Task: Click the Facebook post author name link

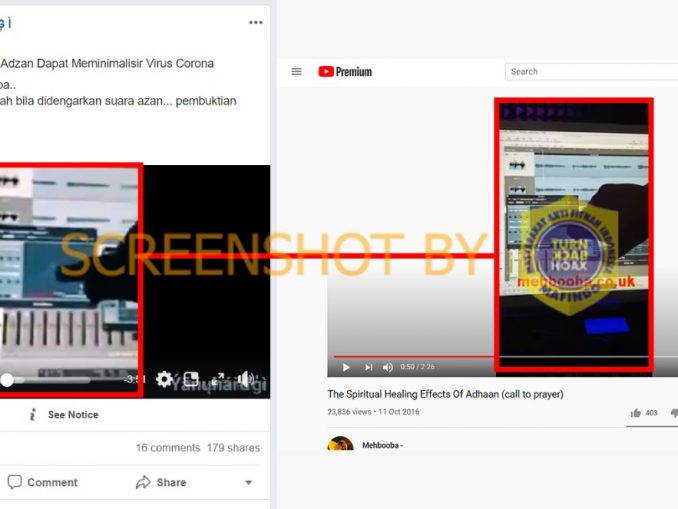Action: pyautogui.click(x=6, y=23)
